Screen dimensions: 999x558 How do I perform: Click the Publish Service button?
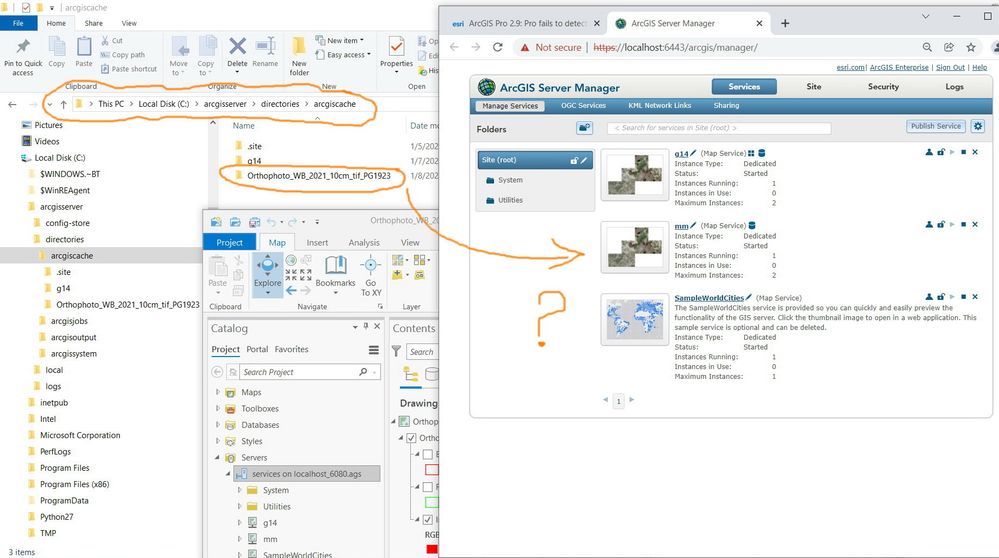(x=935, y=126)
